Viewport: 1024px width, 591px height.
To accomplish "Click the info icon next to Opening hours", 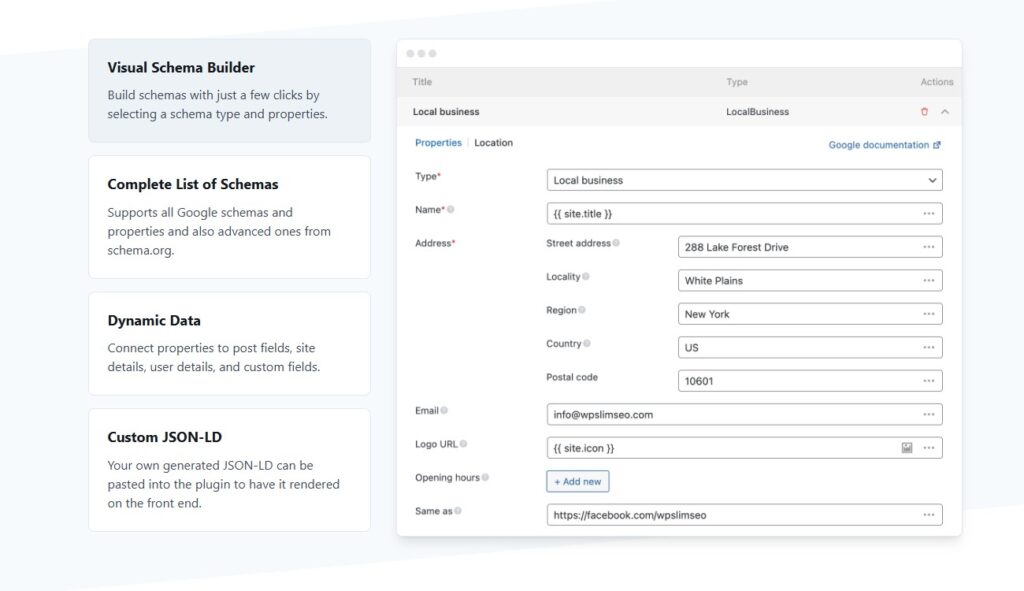I will coord(485,478).
